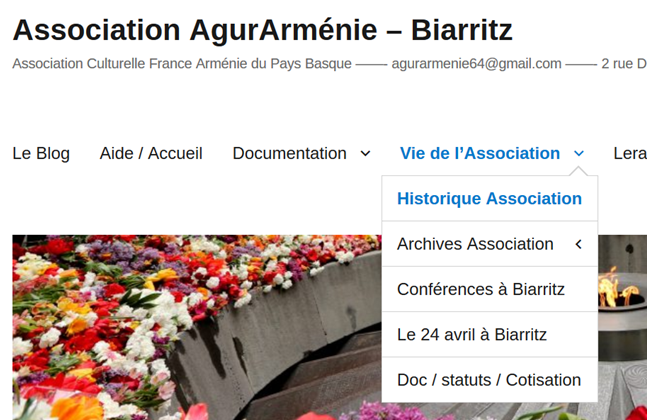The image size is (647, 420).
Task: Click the agurarmenie64@gmail.com email address
Action: [x=476, y=63]
